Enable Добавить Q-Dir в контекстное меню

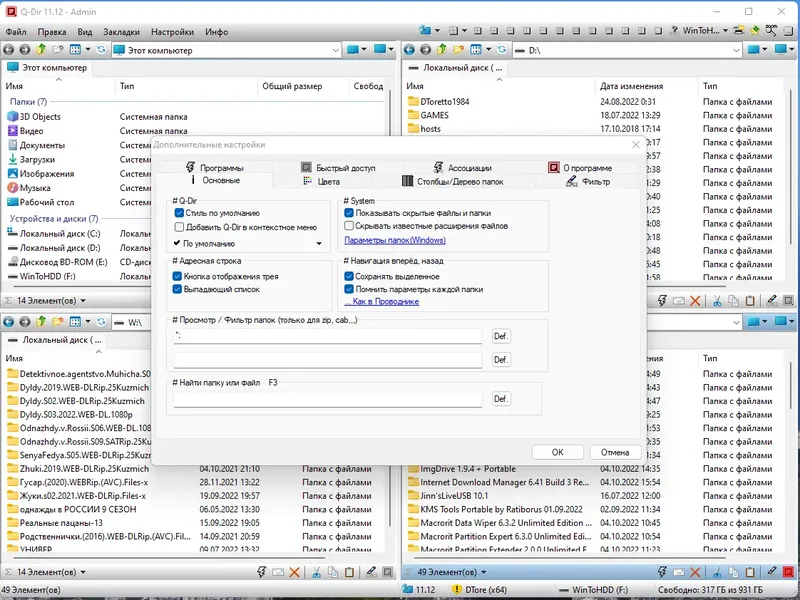[179, 227]
